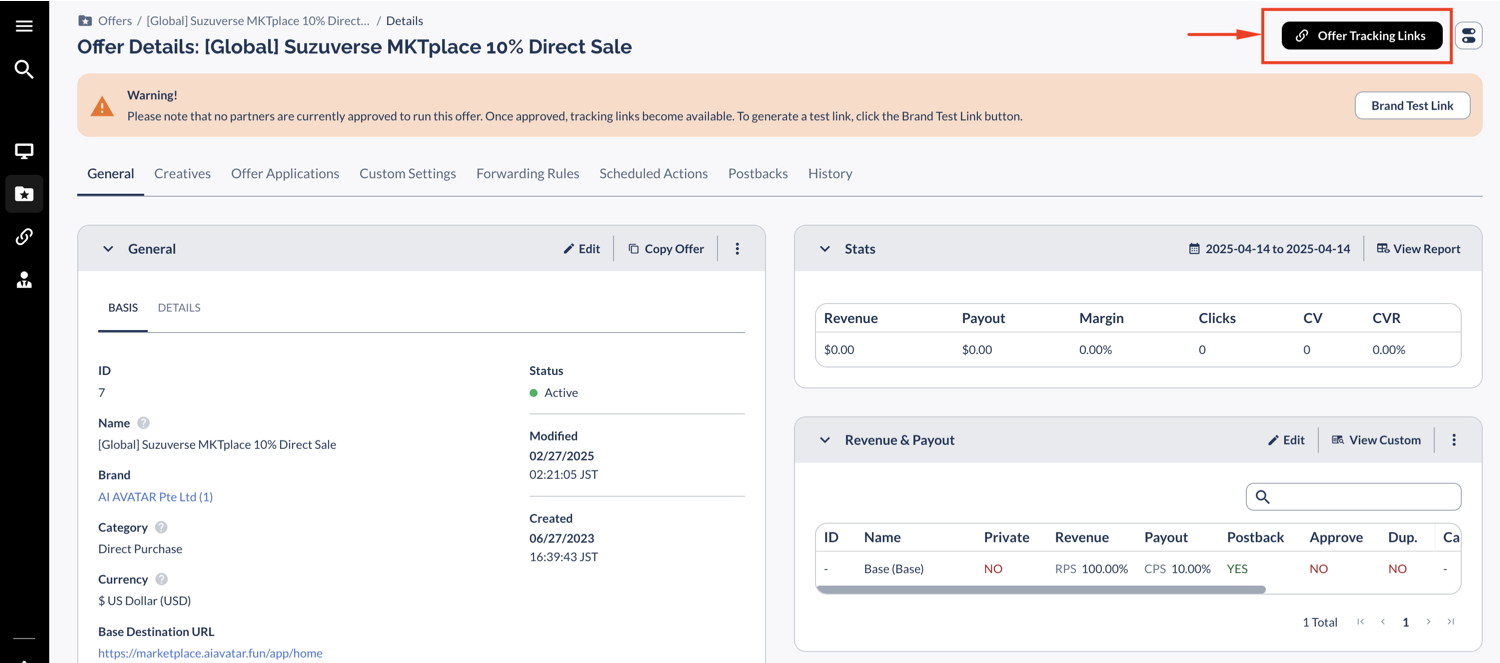Image resolution: width=1500 pixels, height=663 pixels.
Task: Click the payout table horizontal scrollbar
Action: 1040,590
